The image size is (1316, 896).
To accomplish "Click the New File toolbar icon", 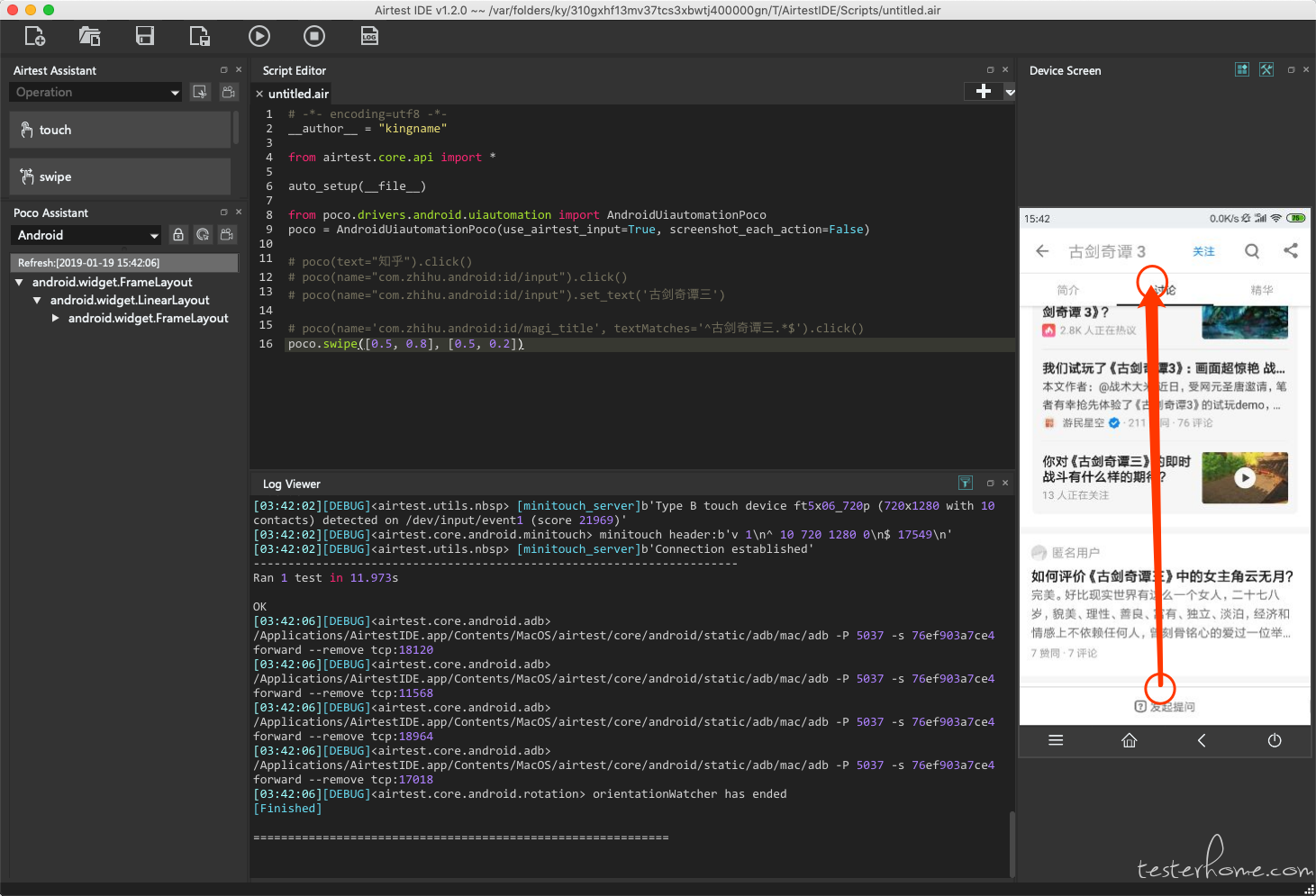I will coord(35,36).
